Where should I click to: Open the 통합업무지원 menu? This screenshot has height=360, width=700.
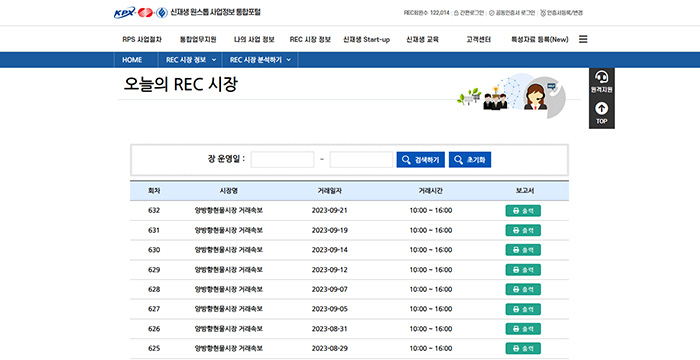tap(198, 39)
